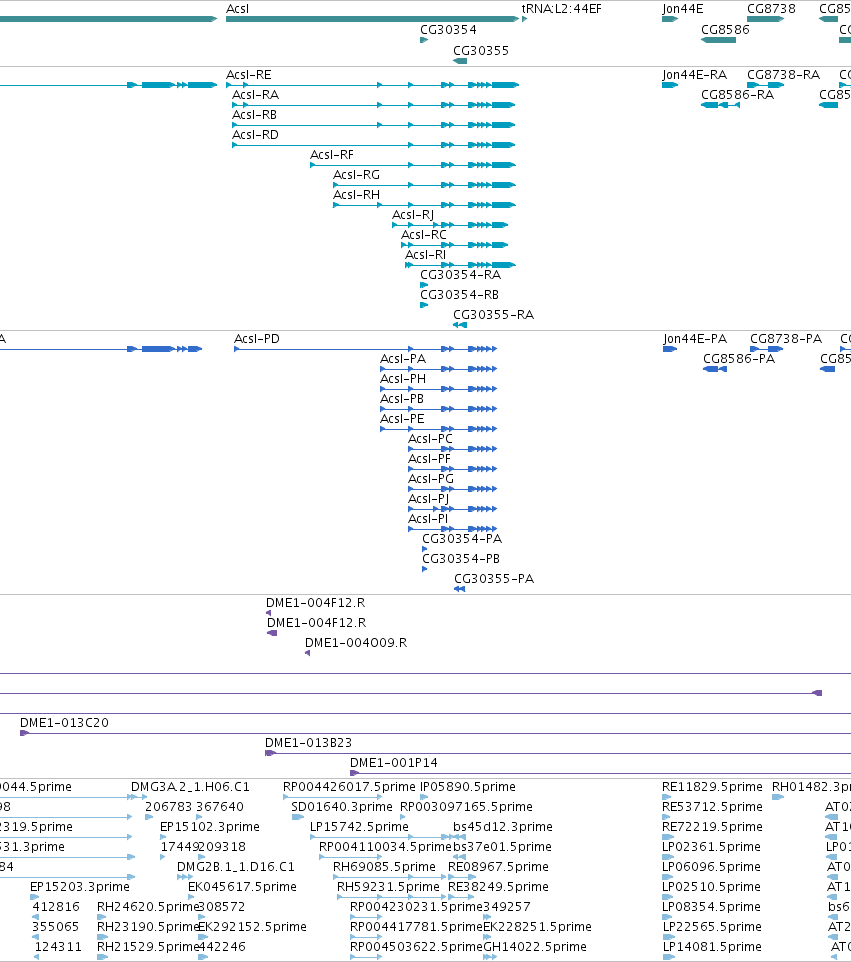Screen dimensions: 851x962
Task: Select the CG30354-RA transcript label
Action: click(461, 274)
